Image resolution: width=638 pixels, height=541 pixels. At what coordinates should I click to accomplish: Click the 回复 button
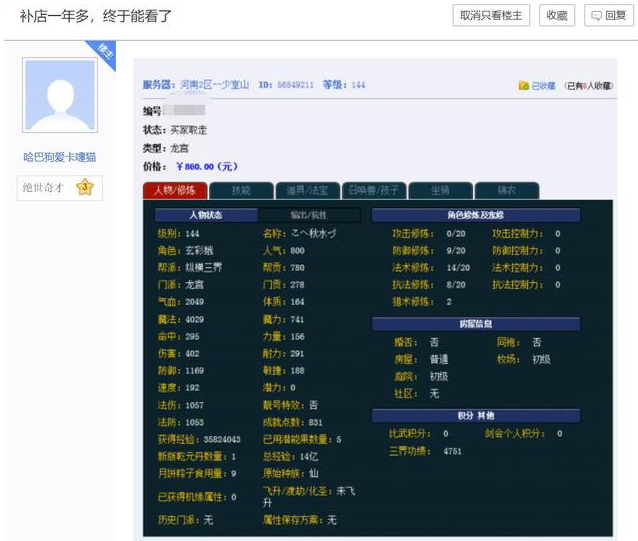click(x=609, y=15)
